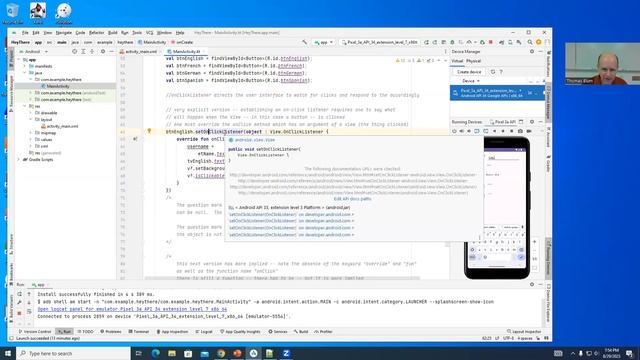
Task: Click the red Stop app icon in toolbar
Action: tap(491, 42)
